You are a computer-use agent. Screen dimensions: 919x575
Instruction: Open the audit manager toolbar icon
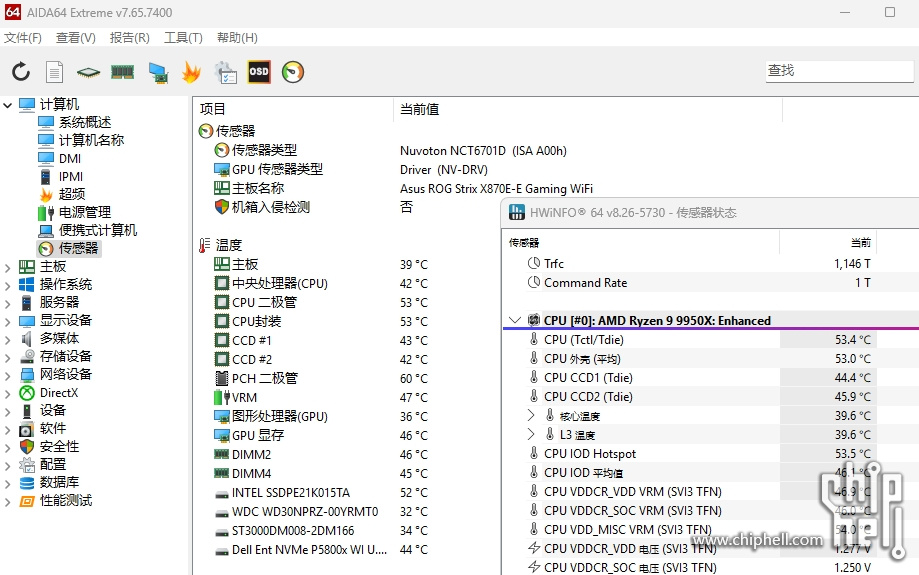click(x=226, y=73)
